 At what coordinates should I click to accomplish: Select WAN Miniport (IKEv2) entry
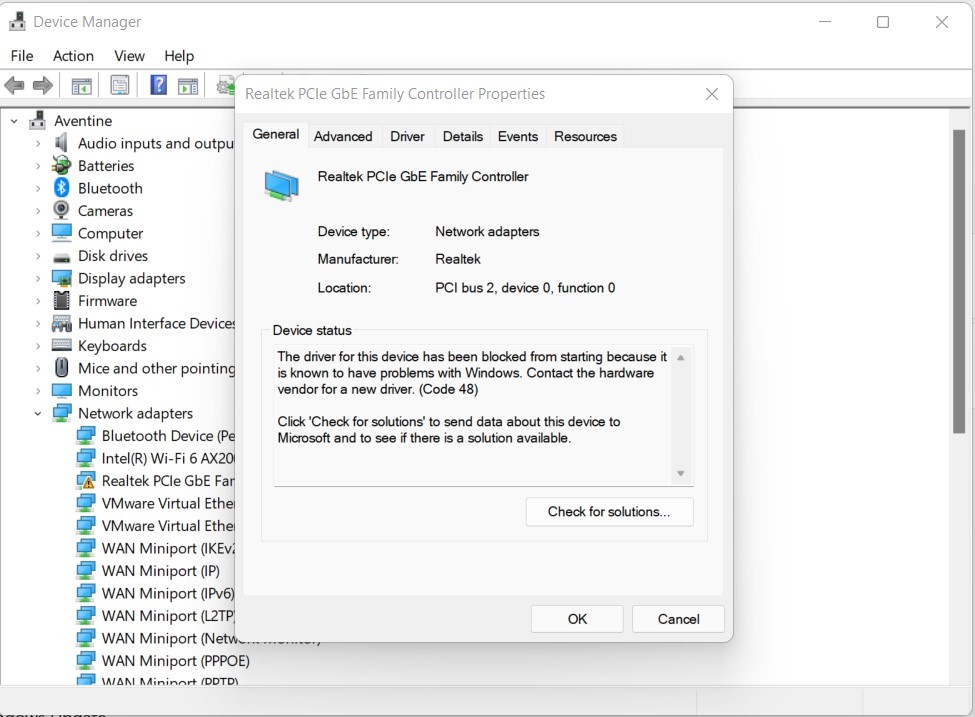168,548
